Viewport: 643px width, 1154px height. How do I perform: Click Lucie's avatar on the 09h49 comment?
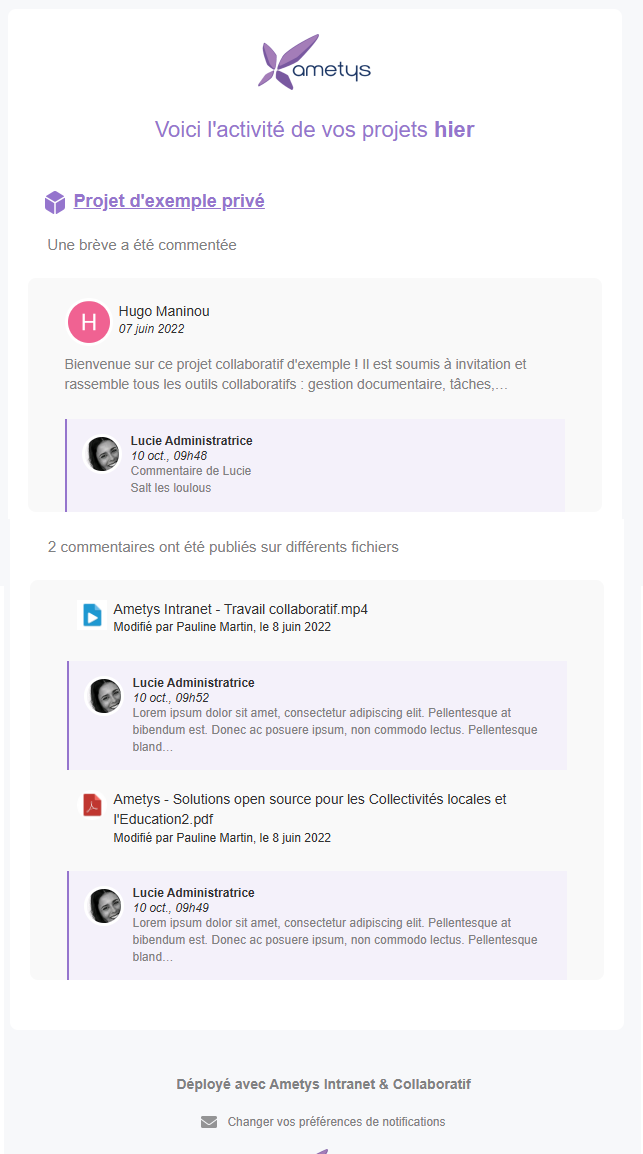coord(105,906)
